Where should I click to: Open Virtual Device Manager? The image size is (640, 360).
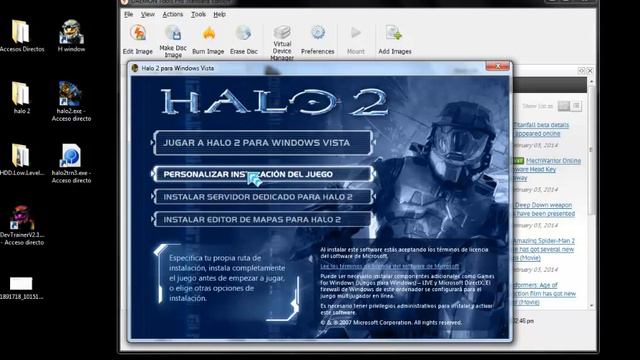point(282,42)
